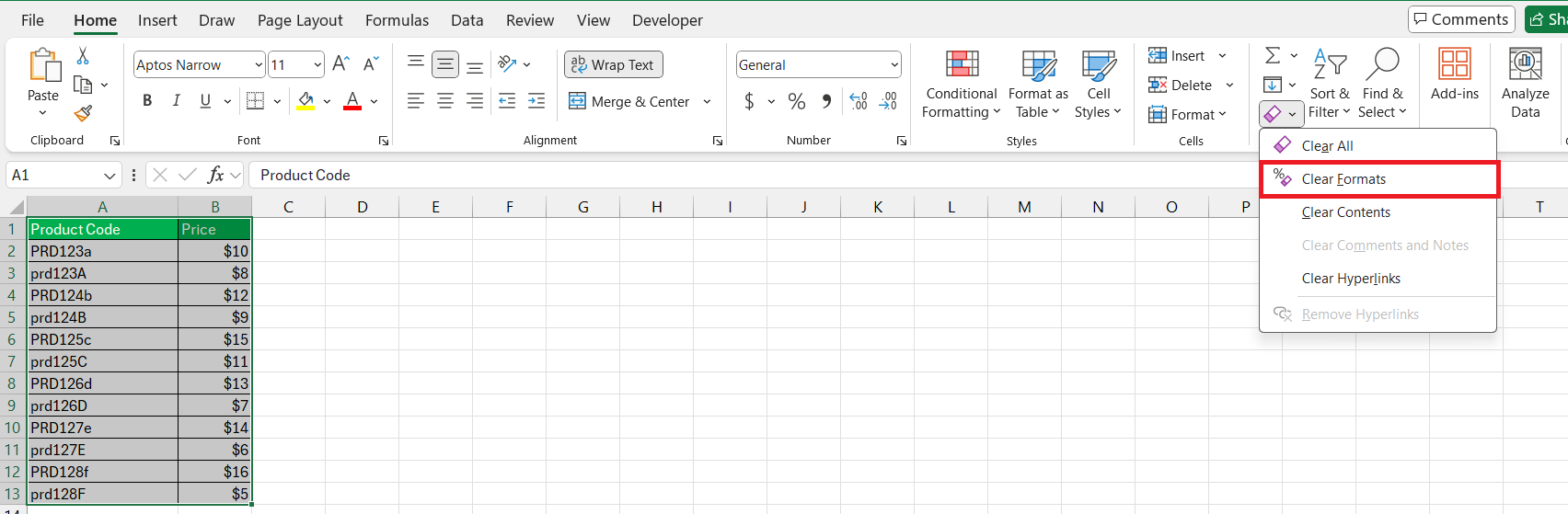Increase decimal places
Image resolution: width=1568 pixels, height=514 pixels.
pos(859,101)
